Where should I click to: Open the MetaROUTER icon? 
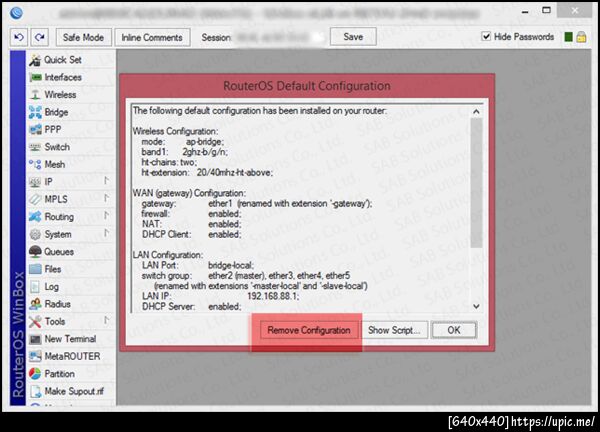[x=35, y=356]
